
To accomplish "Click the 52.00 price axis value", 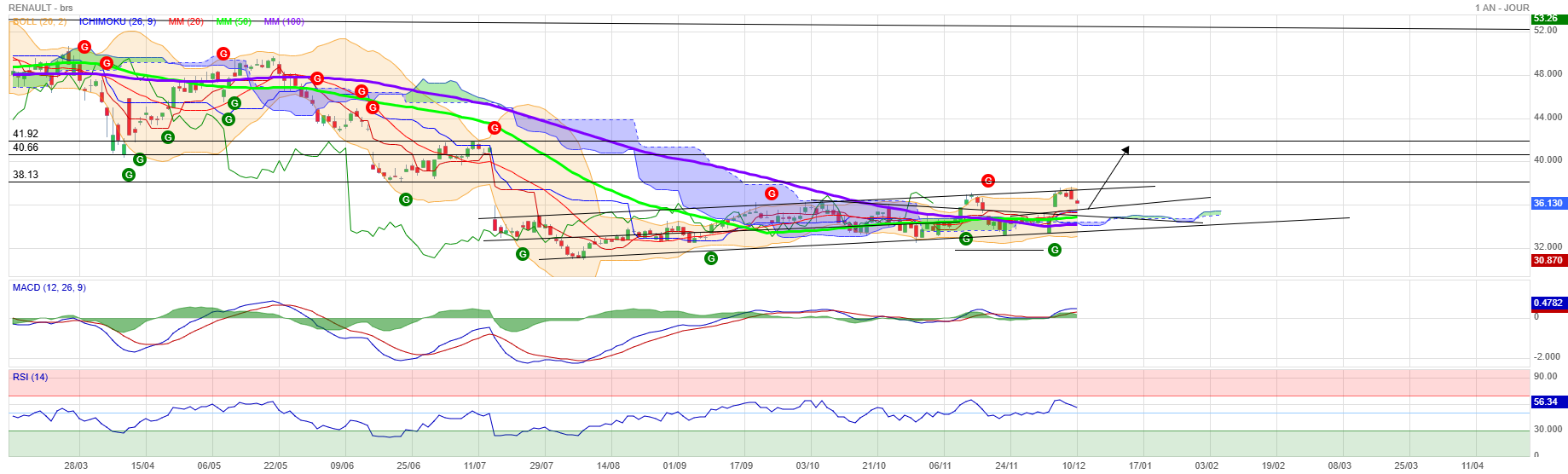I will click(x=1546, y=30).
